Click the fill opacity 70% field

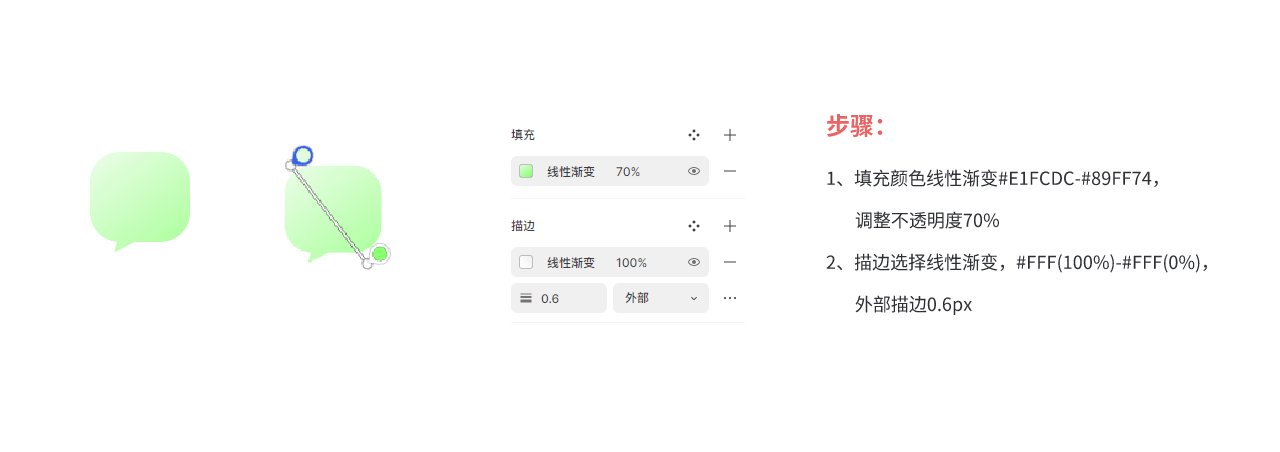pos(628,172)
